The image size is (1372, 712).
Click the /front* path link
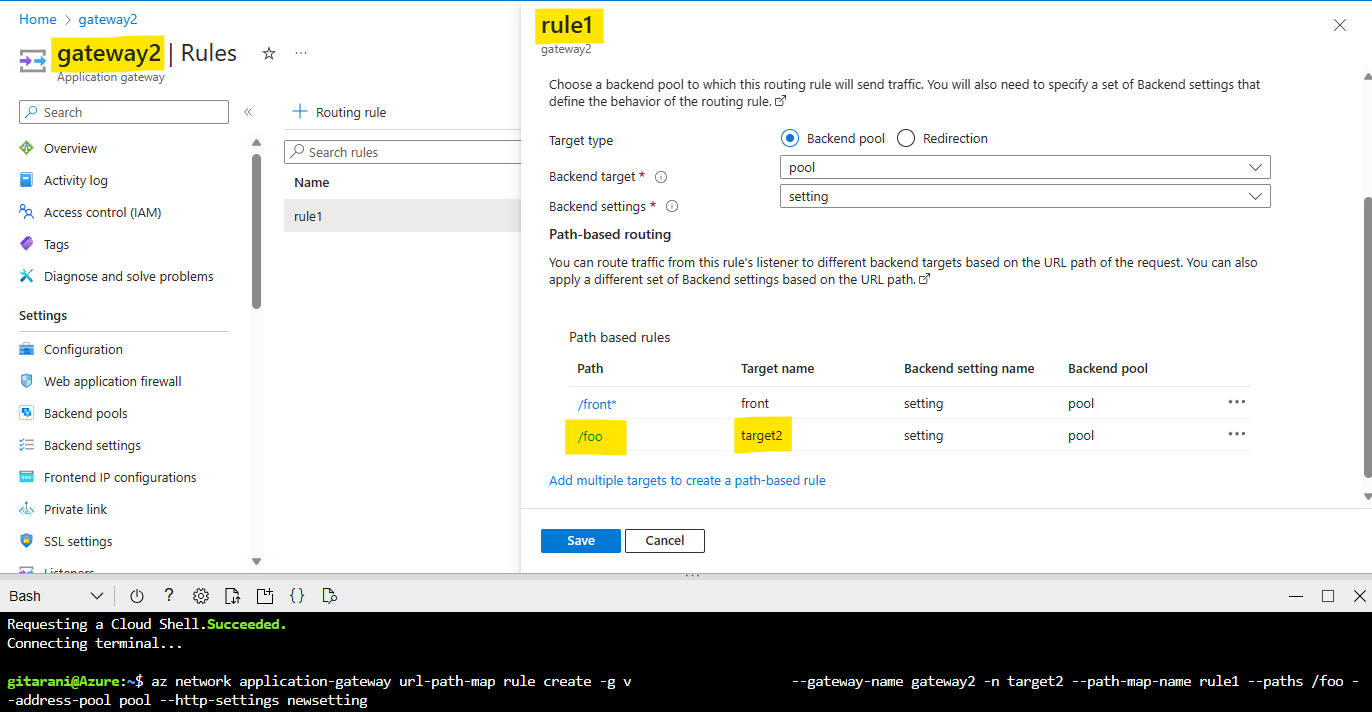click(597, 404)
